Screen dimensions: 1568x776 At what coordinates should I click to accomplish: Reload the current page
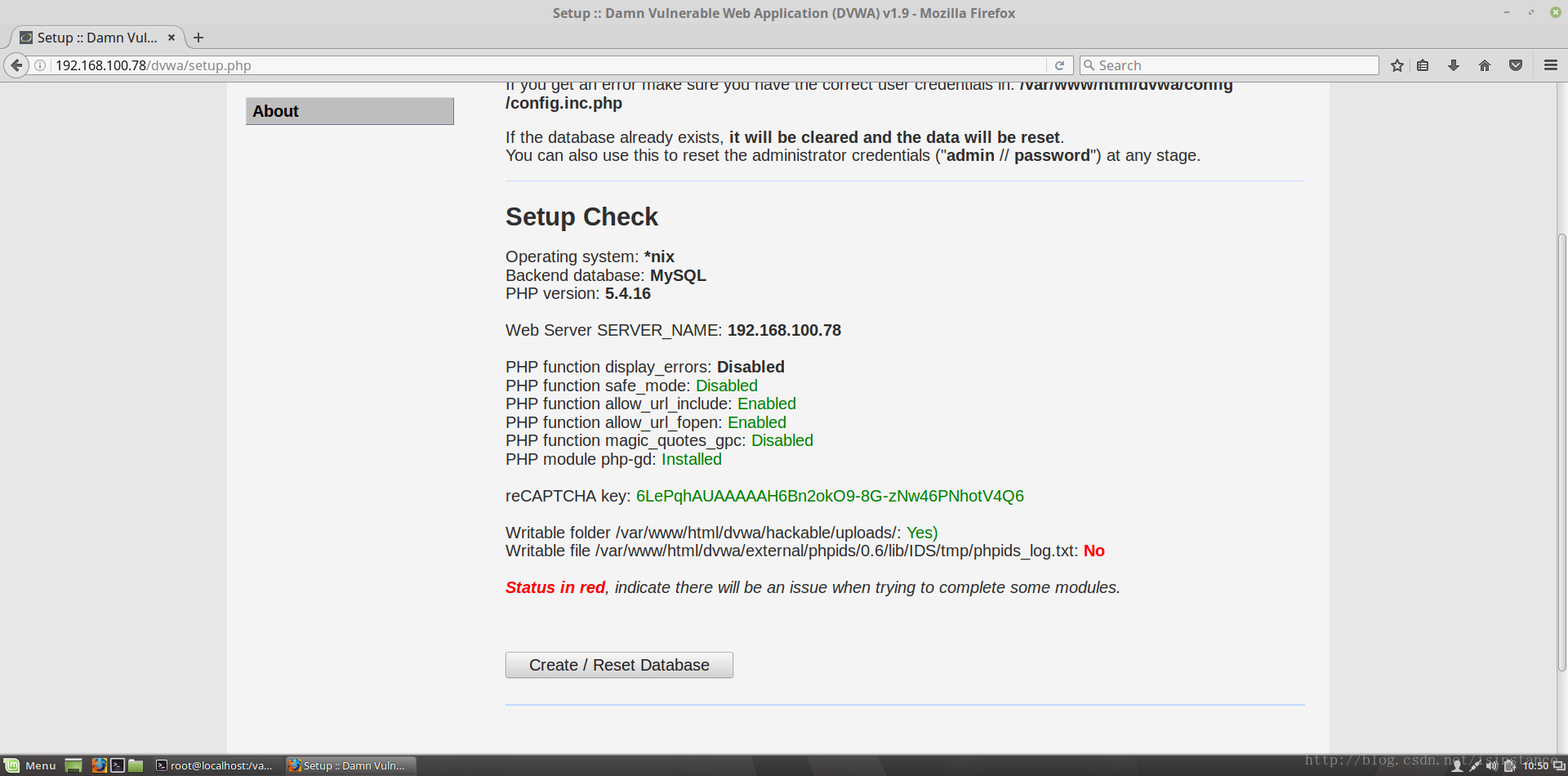click(1059, 65)
